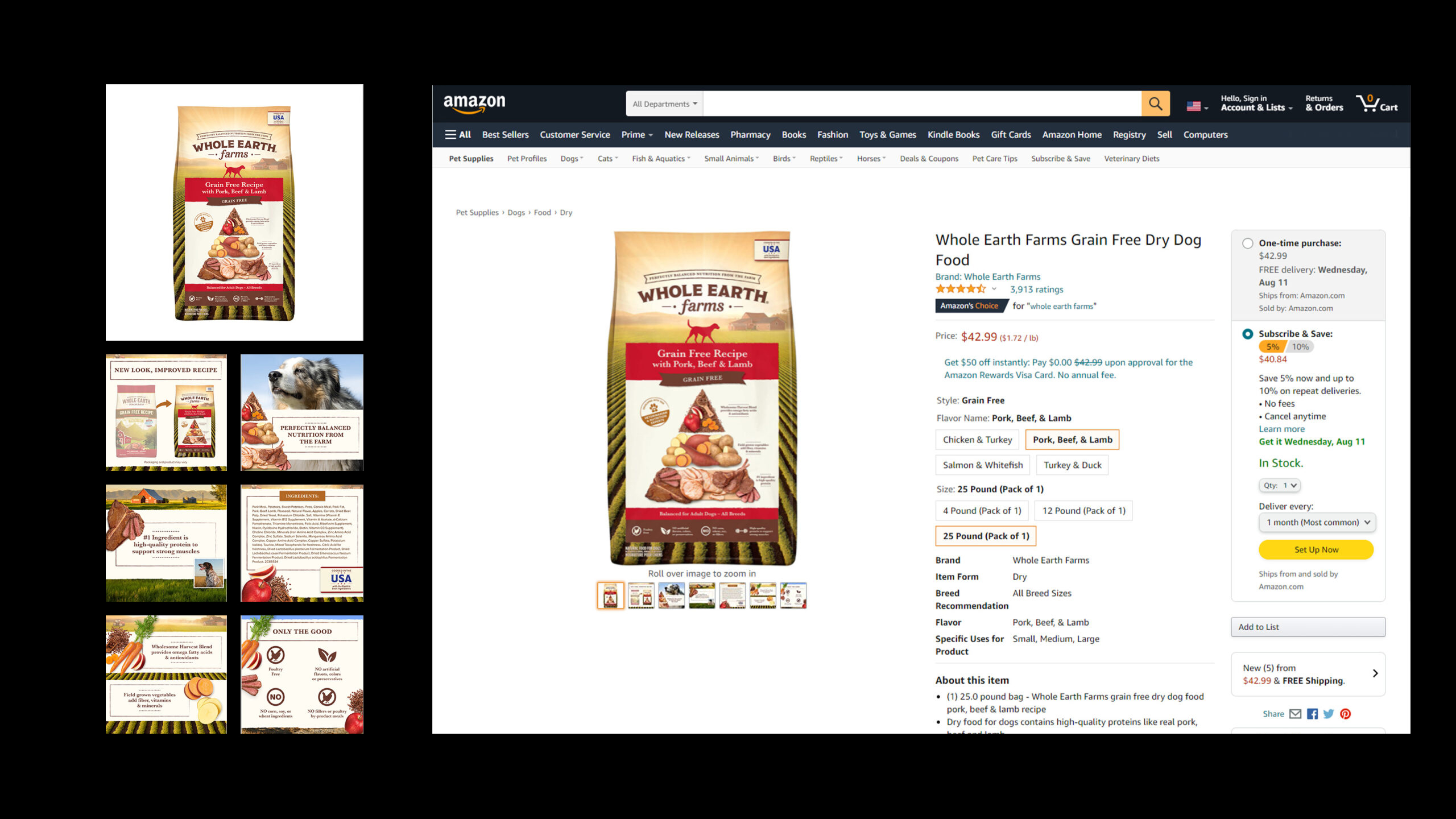Open the Best Sellers nav item
This screenshot has width=1456, height=819.
point(505,135)
